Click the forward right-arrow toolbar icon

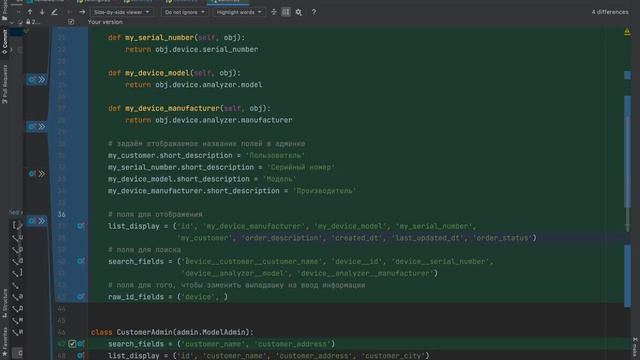point(82,12)
